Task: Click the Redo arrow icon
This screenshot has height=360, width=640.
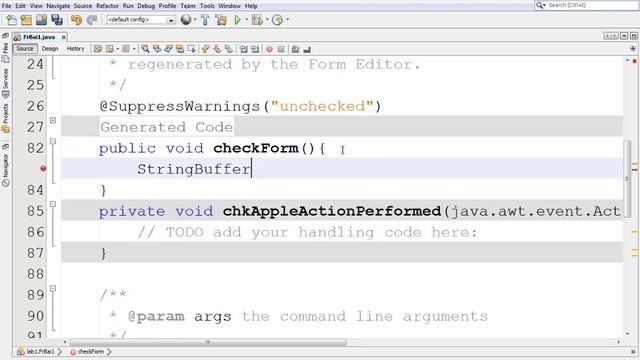Action: tap(92, 20)
